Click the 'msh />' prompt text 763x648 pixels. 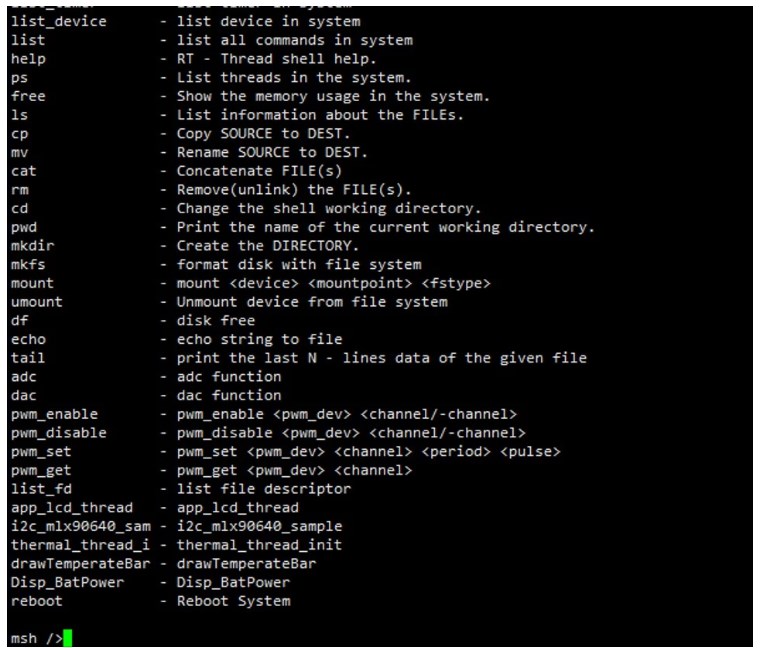pos(36,638)
